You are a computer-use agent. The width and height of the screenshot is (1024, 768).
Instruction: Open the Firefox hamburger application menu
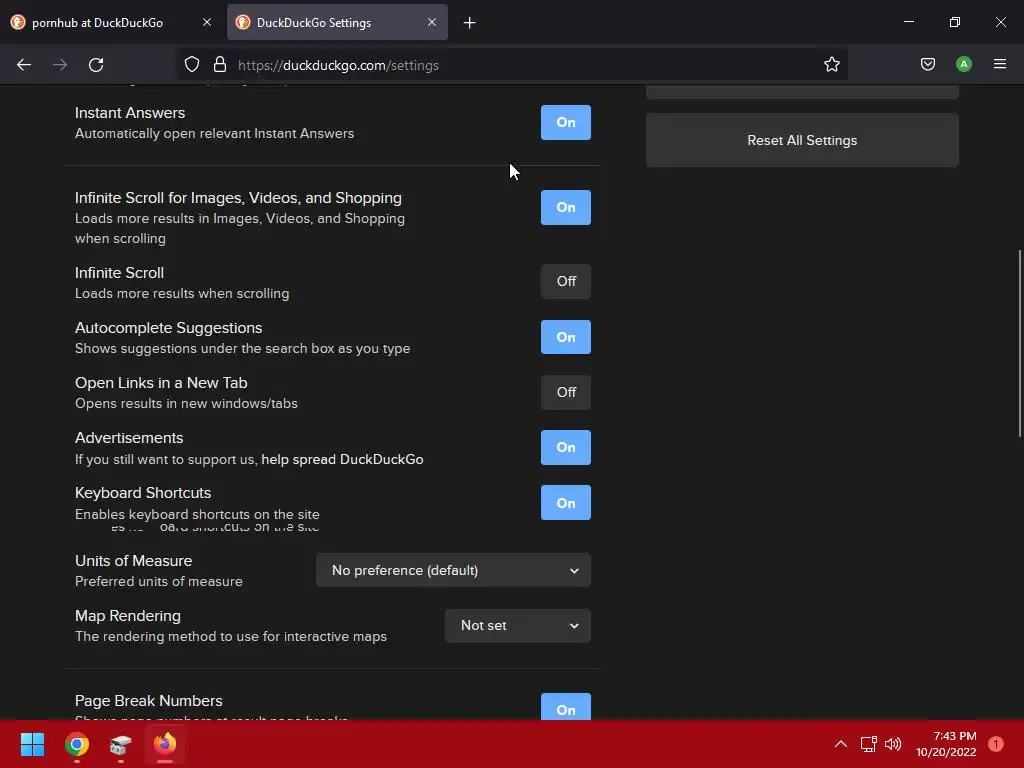pyautogui.click(x=1000, y=64)
